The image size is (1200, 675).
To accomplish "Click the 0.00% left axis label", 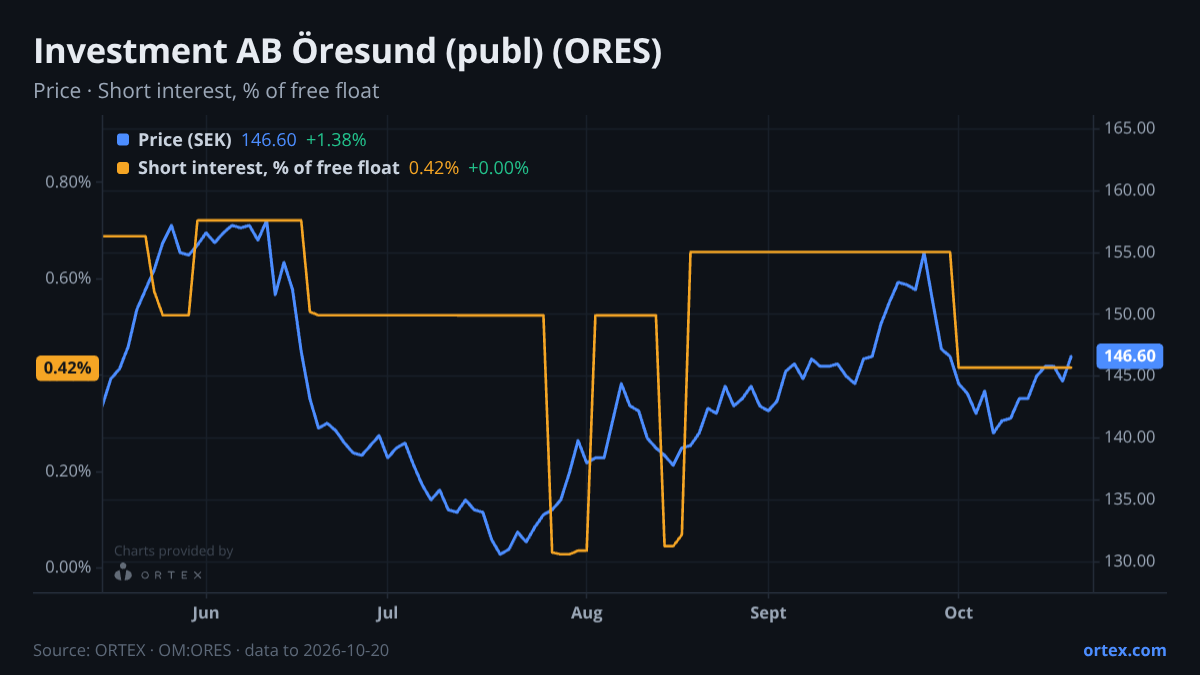I will pyautogui.click(x=68, y=567).
